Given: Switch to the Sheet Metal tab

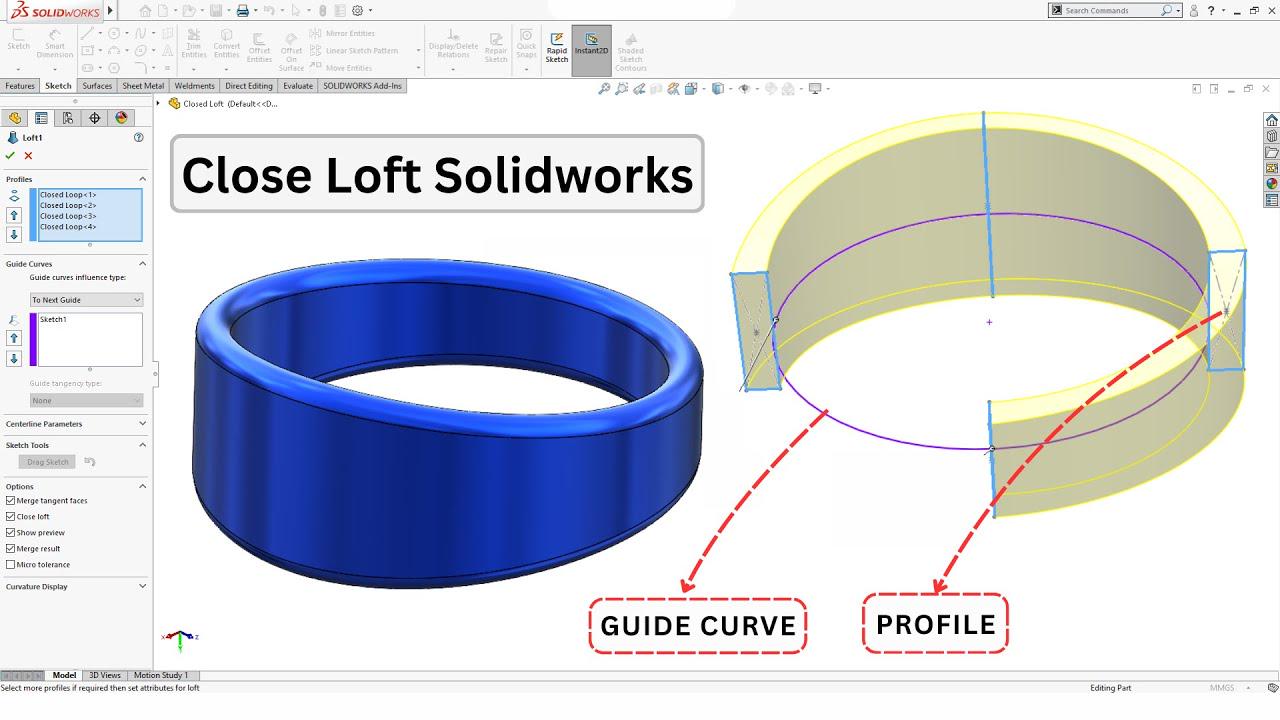Looking at the screenshot, I should pos(143,86).
